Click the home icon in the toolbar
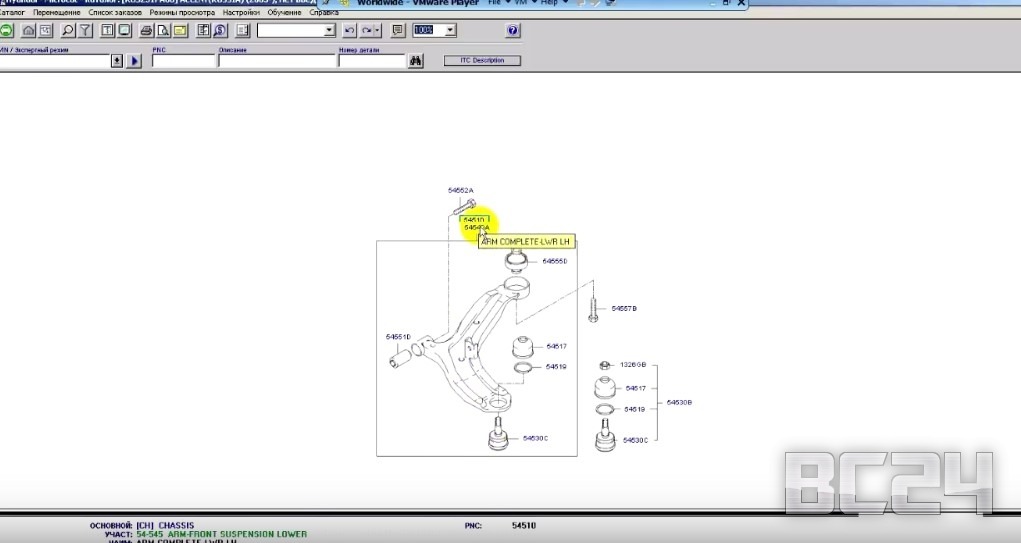Screen dimensions: 1021x543 [28, 31]
